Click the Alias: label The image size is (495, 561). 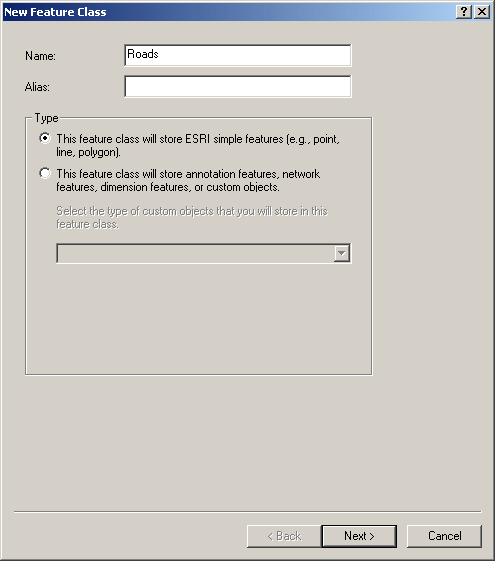pyautogui.click(x=37, y=87)
